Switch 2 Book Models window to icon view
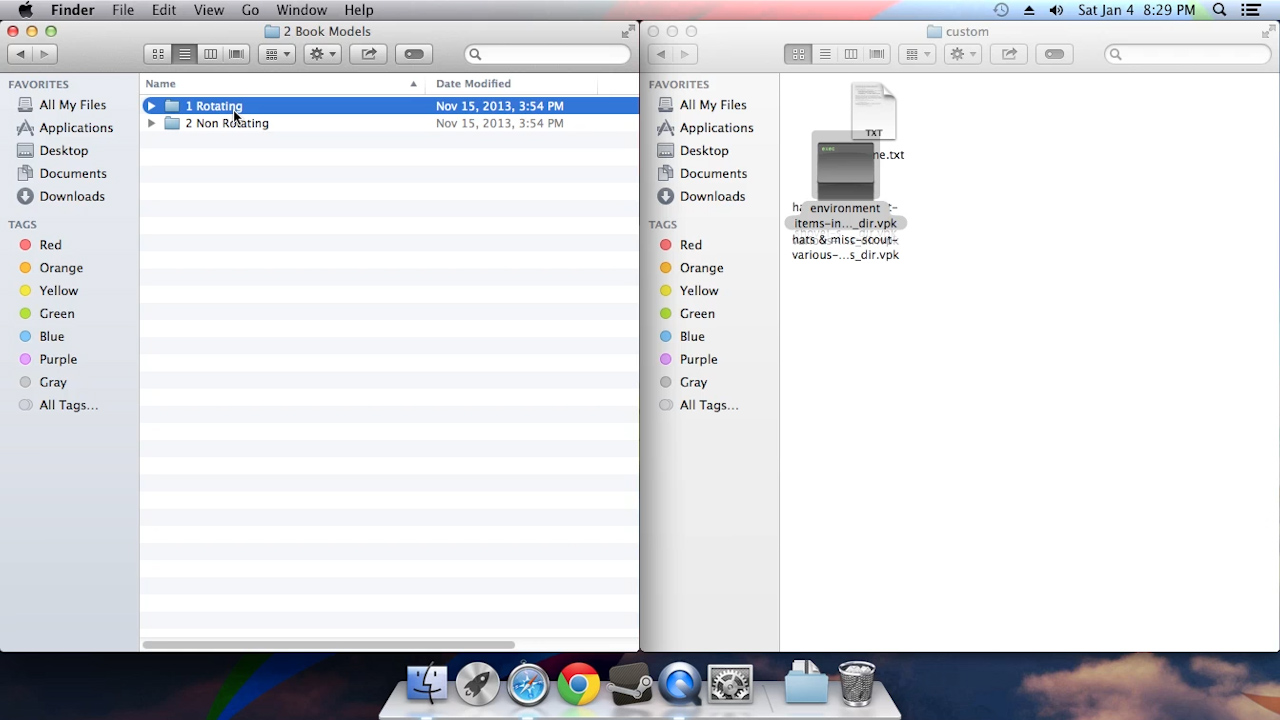The image size is (1280, 720). [158, 54]
